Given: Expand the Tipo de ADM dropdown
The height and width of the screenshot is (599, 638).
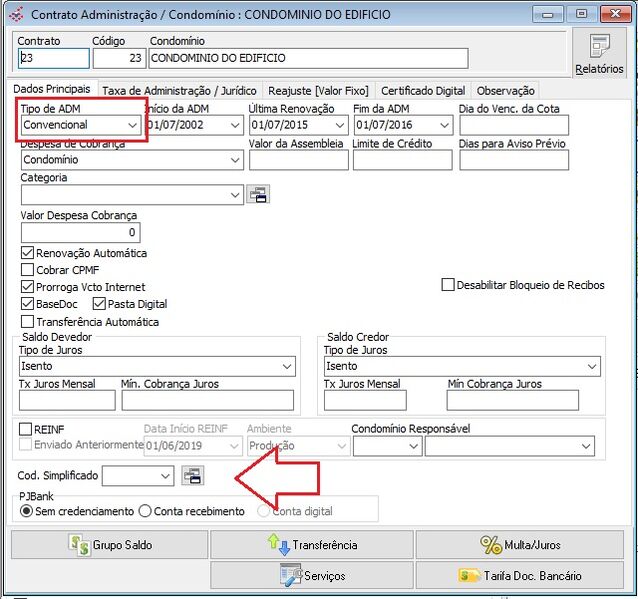Looking at the screenshot, I should click(133, 125).
